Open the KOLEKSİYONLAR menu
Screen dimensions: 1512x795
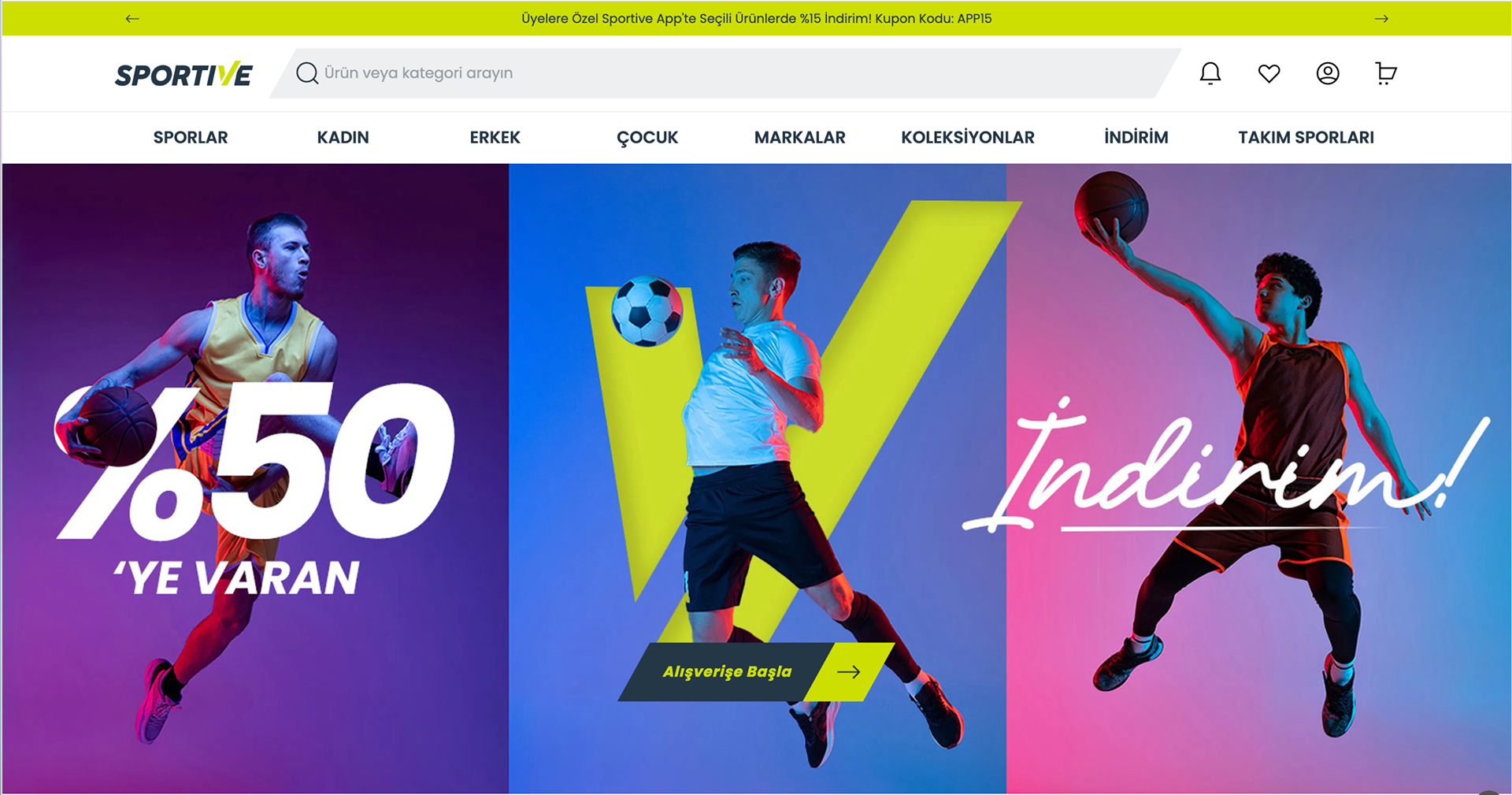(968, 137)
